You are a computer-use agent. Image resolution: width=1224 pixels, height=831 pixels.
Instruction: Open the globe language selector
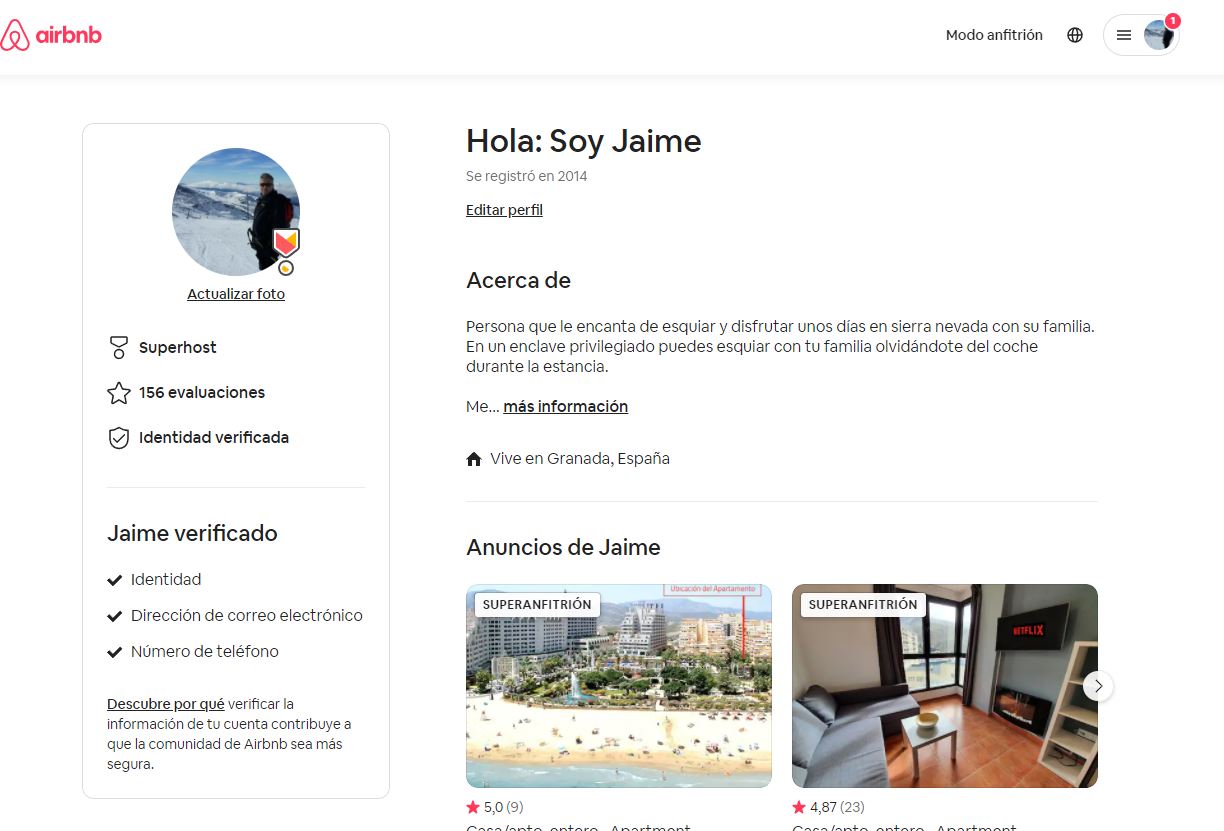pyautogui.click(x=1075, y=35)
